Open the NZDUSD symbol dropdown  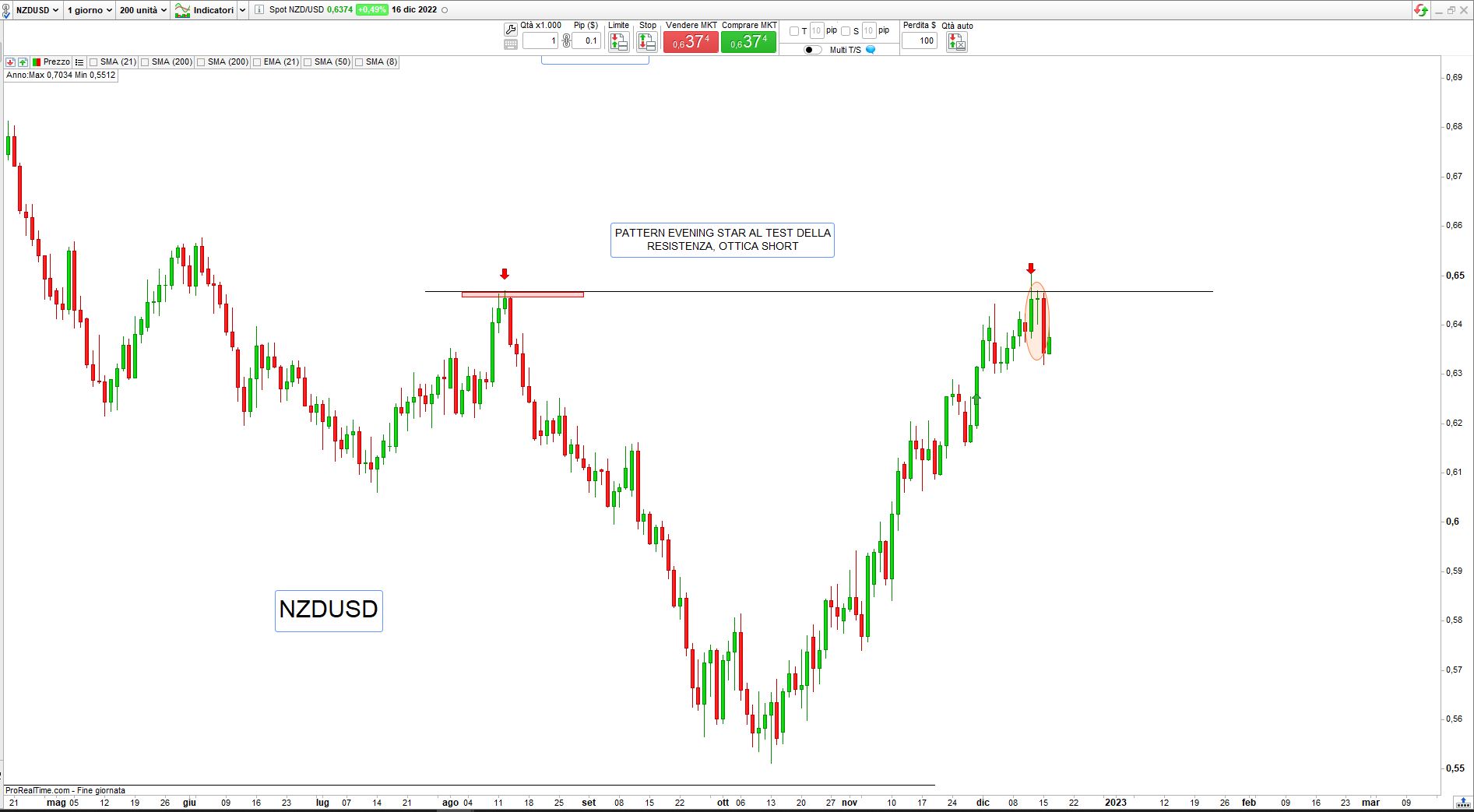[37, 10]
